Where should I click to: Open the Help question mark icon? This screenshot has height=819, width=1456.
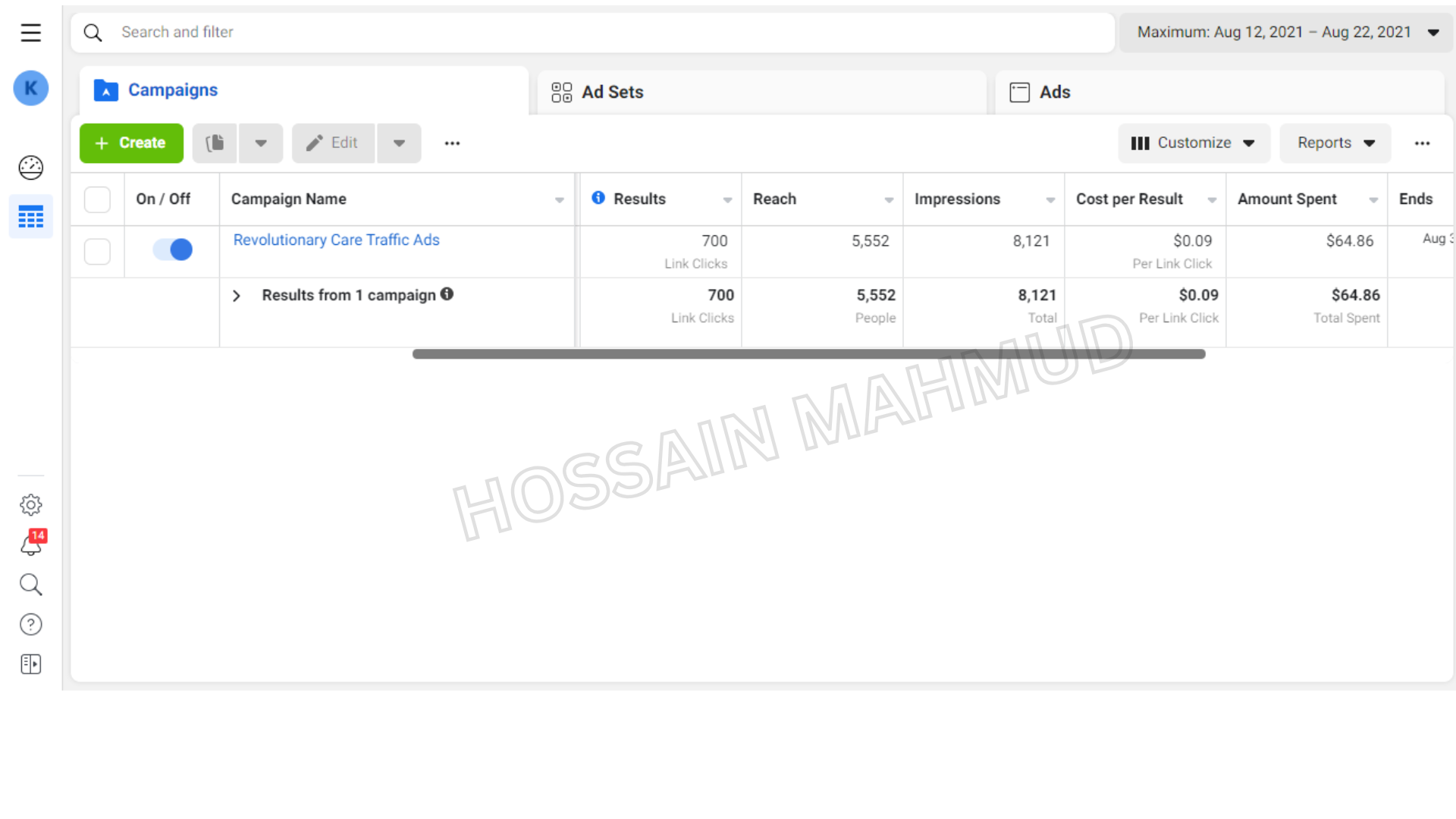click(31, 624)
